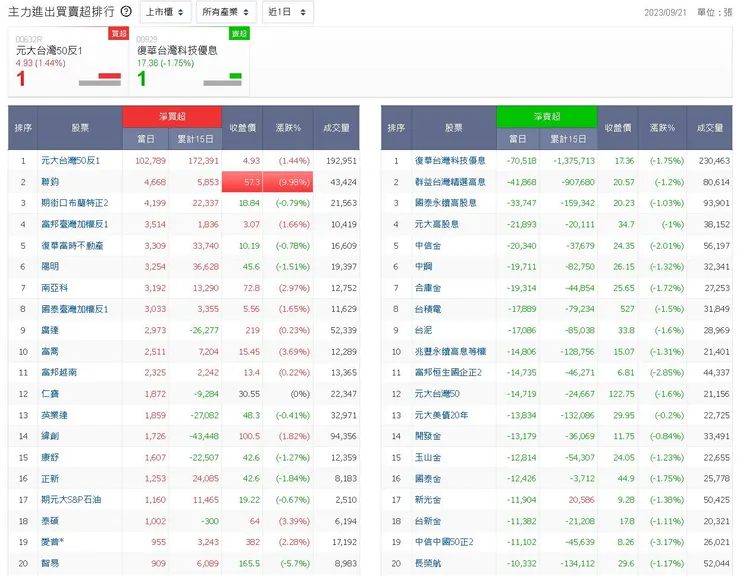Open stock link 群益台灣精選高息
Viewport: 740px width, 576px height.
pyautogui.click(x=450, y=182)
